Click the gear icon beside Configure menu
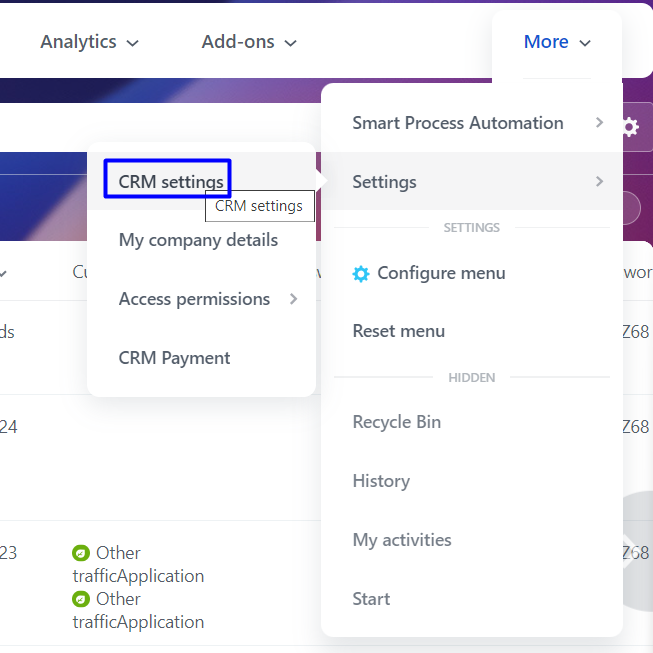The height and width of the screenshot is (653, 653). [x=361, y=273]
